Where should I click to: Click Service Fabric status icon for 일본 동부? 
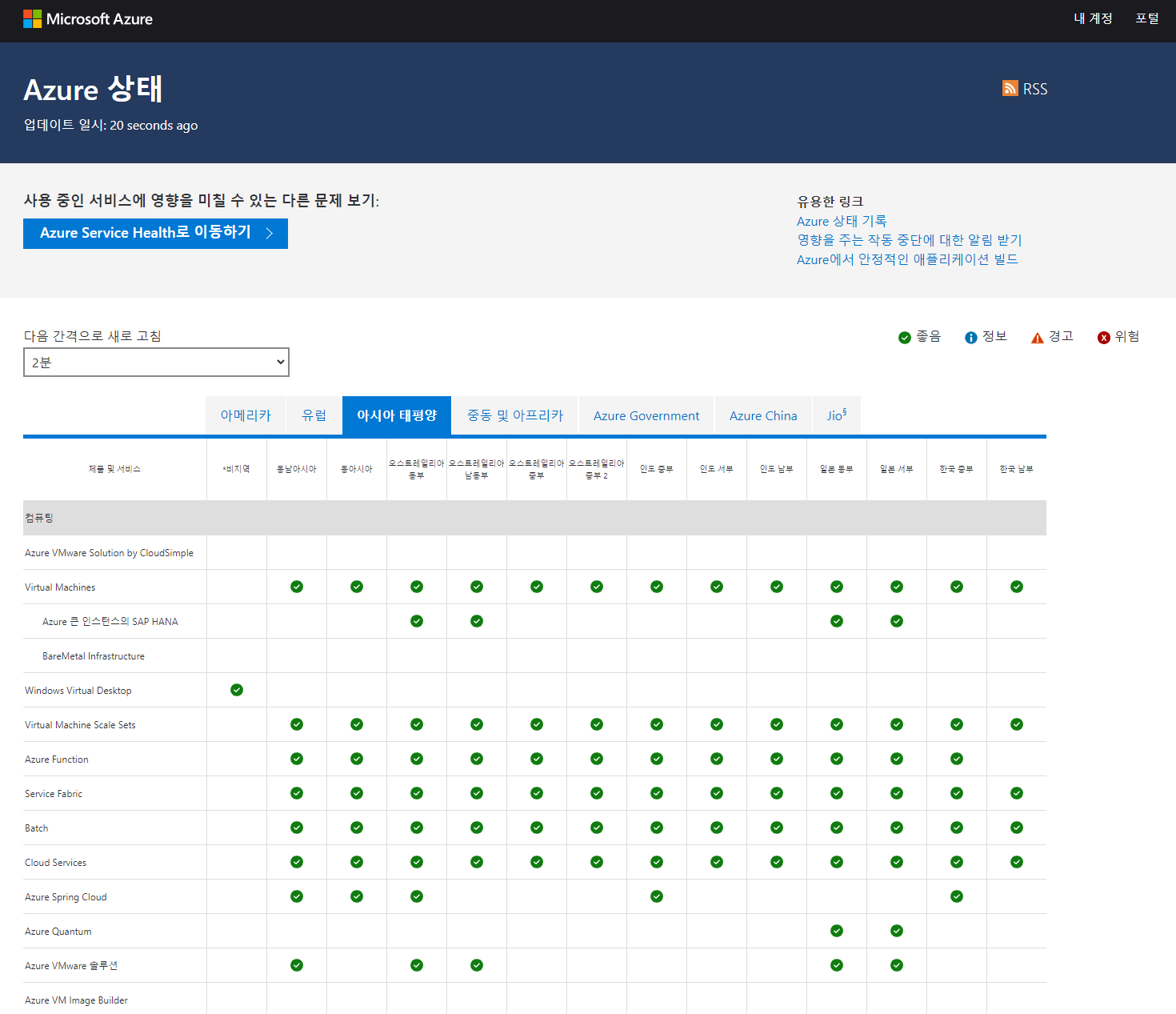click(x=837, y=793)
